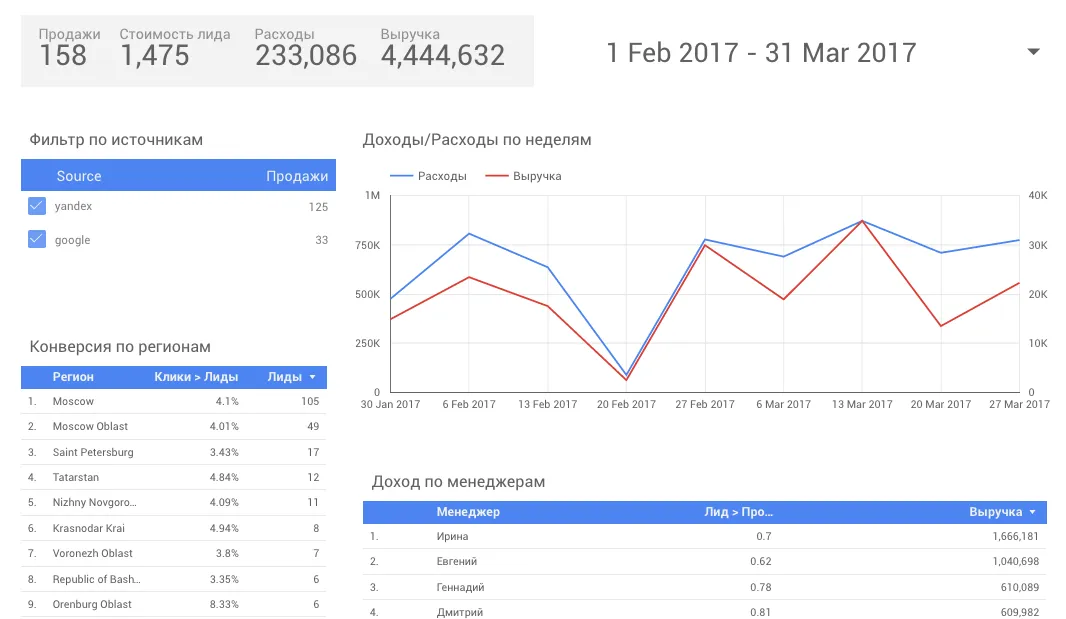Click the Фильтр по источникам title
The image size is (1066, 619).
click(x=116, y=140)
